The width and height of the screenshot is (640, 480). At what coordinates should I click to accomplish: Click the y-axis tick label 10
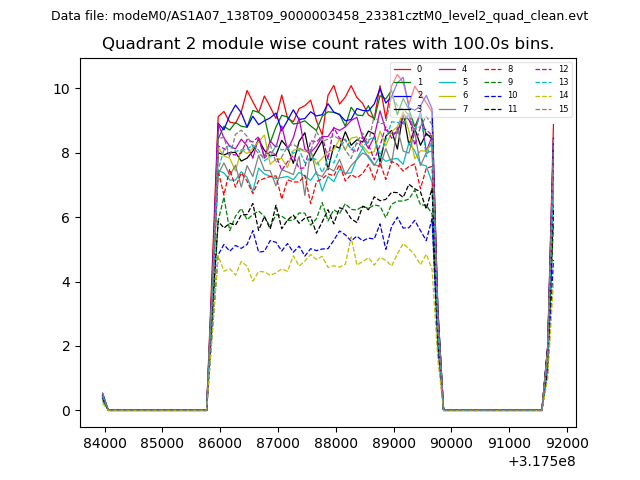click(62, 89)
